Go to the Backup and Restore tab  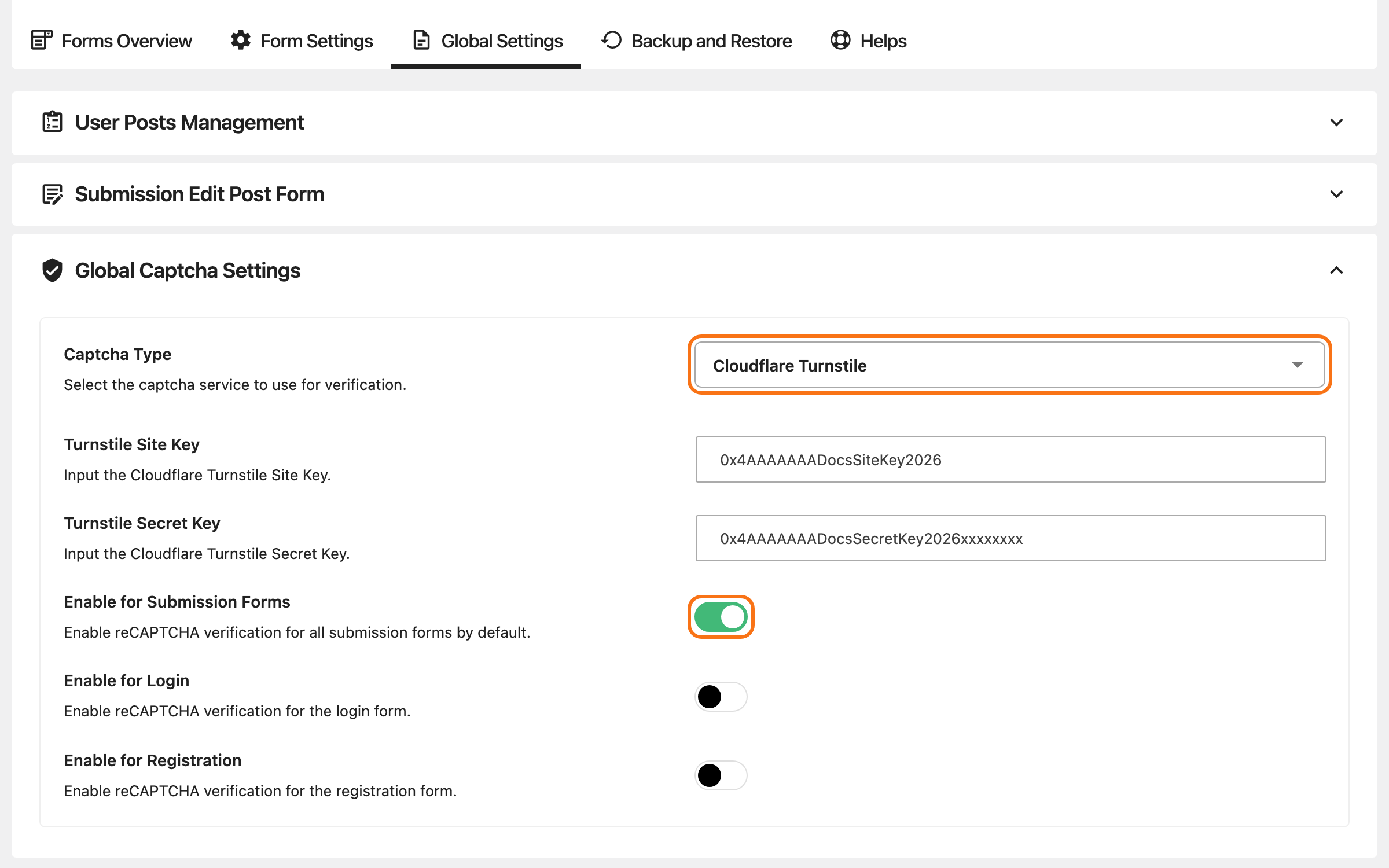click(x=696, y=41)
